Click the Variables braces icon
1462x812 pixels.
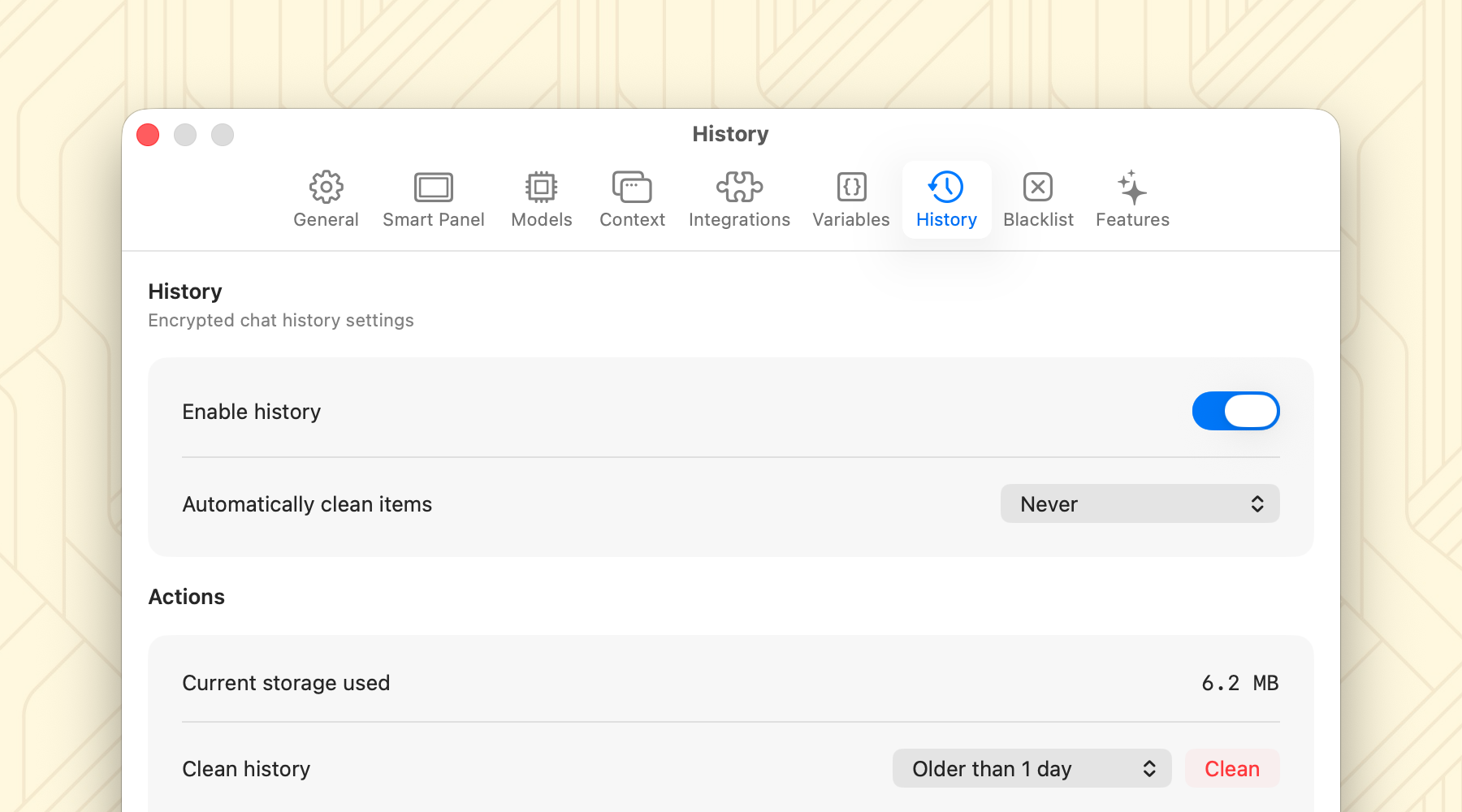(x=850, y=186)
